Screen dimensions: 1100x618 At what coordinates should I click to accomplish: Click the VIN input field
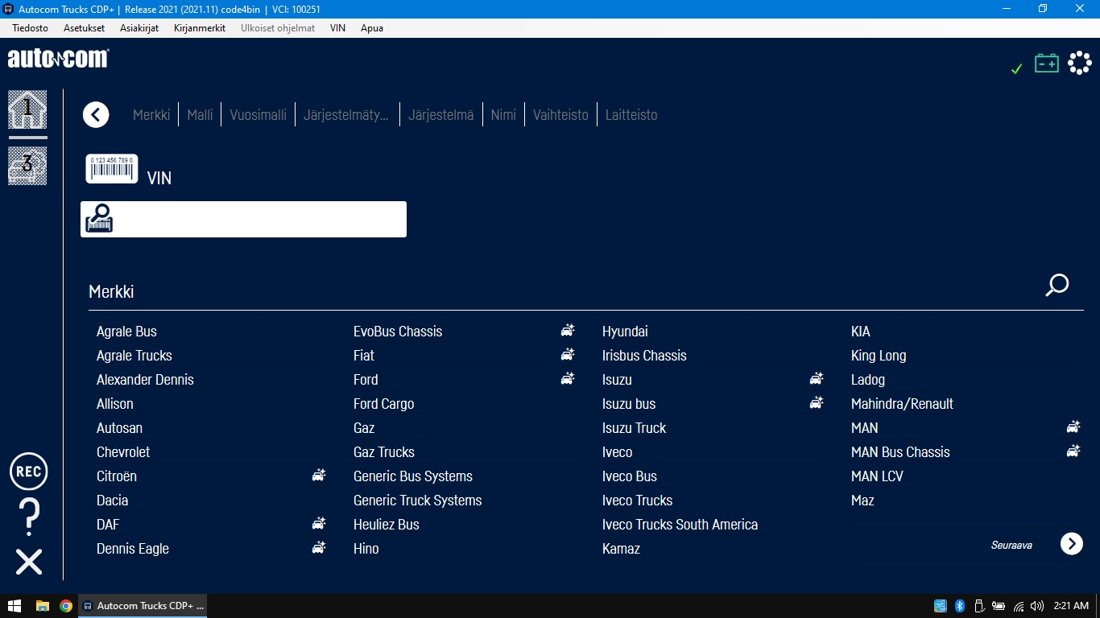[243, 219]
